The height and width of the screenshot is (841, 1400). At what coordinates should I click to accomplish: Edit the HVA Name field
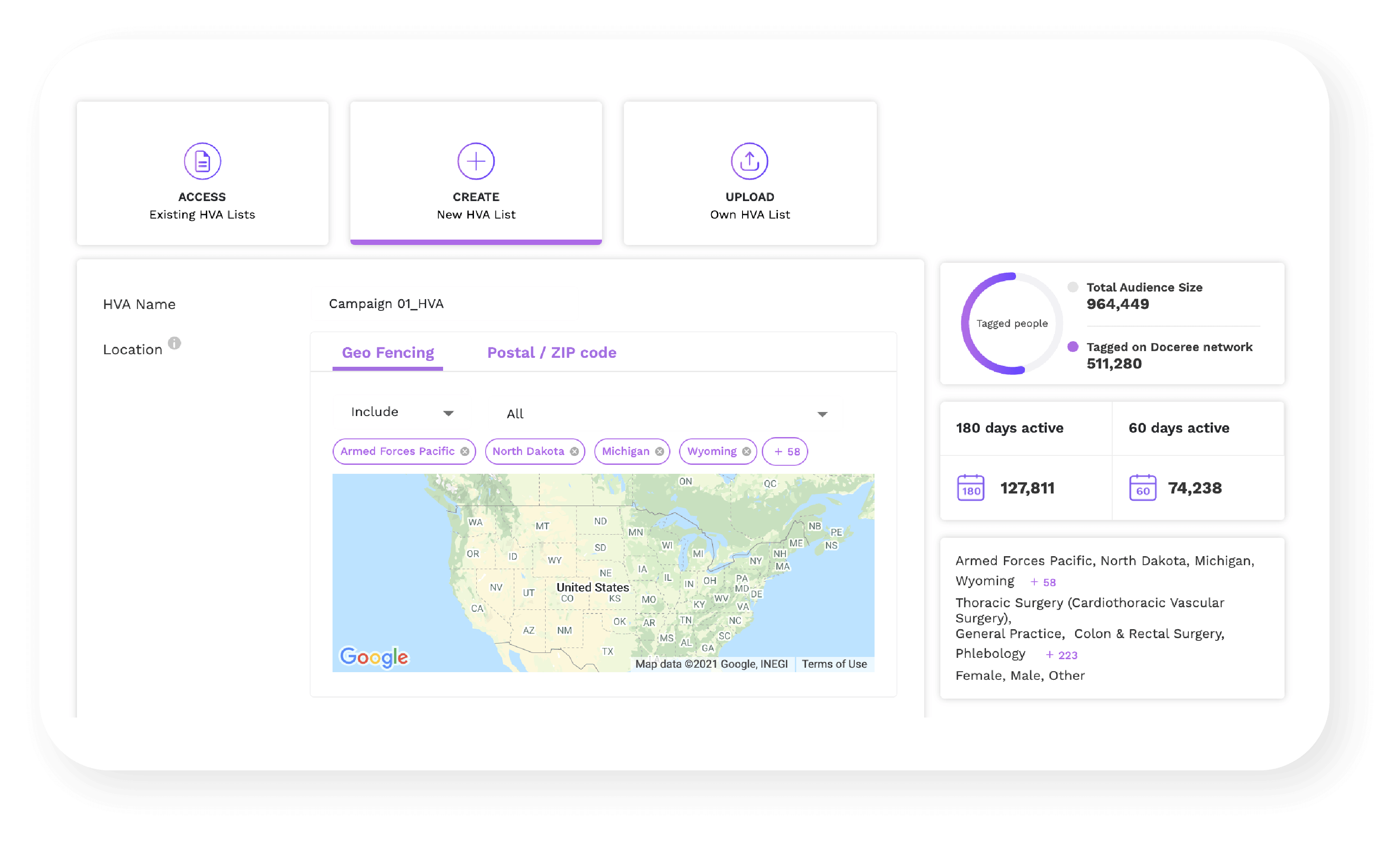(x=444, y=304)
